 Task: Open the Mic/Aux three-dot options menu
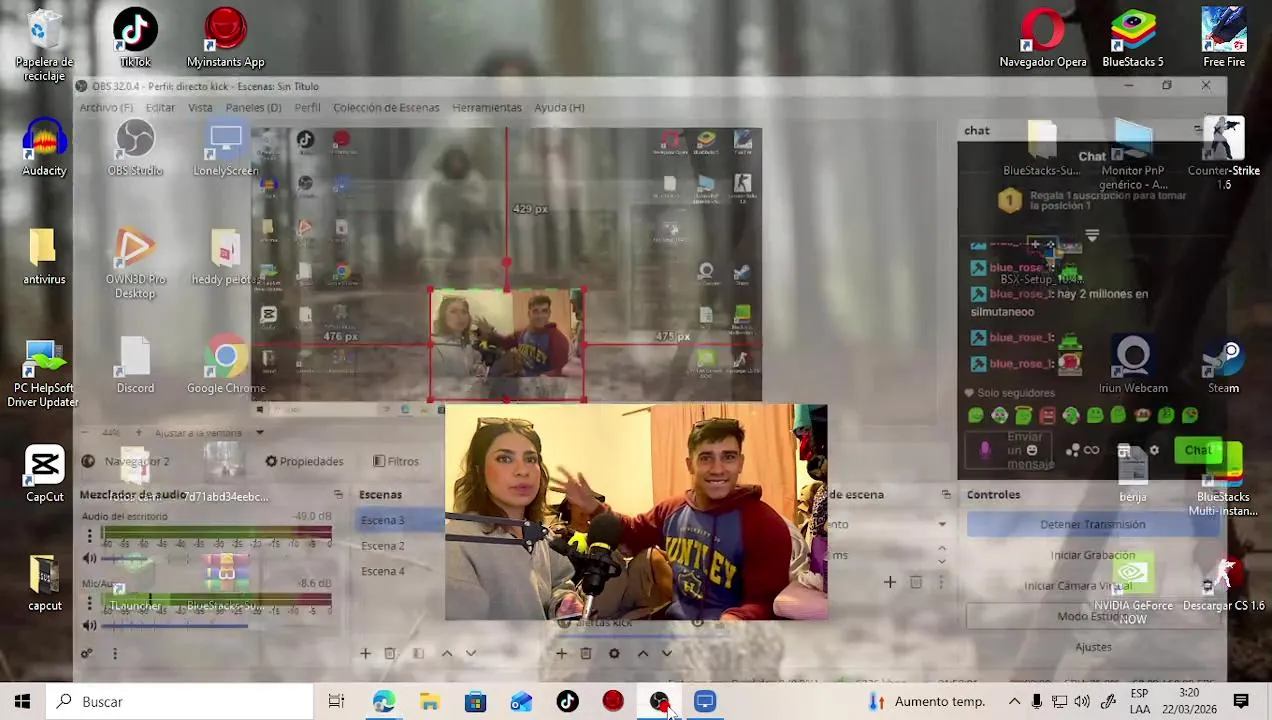click(89, 604)
